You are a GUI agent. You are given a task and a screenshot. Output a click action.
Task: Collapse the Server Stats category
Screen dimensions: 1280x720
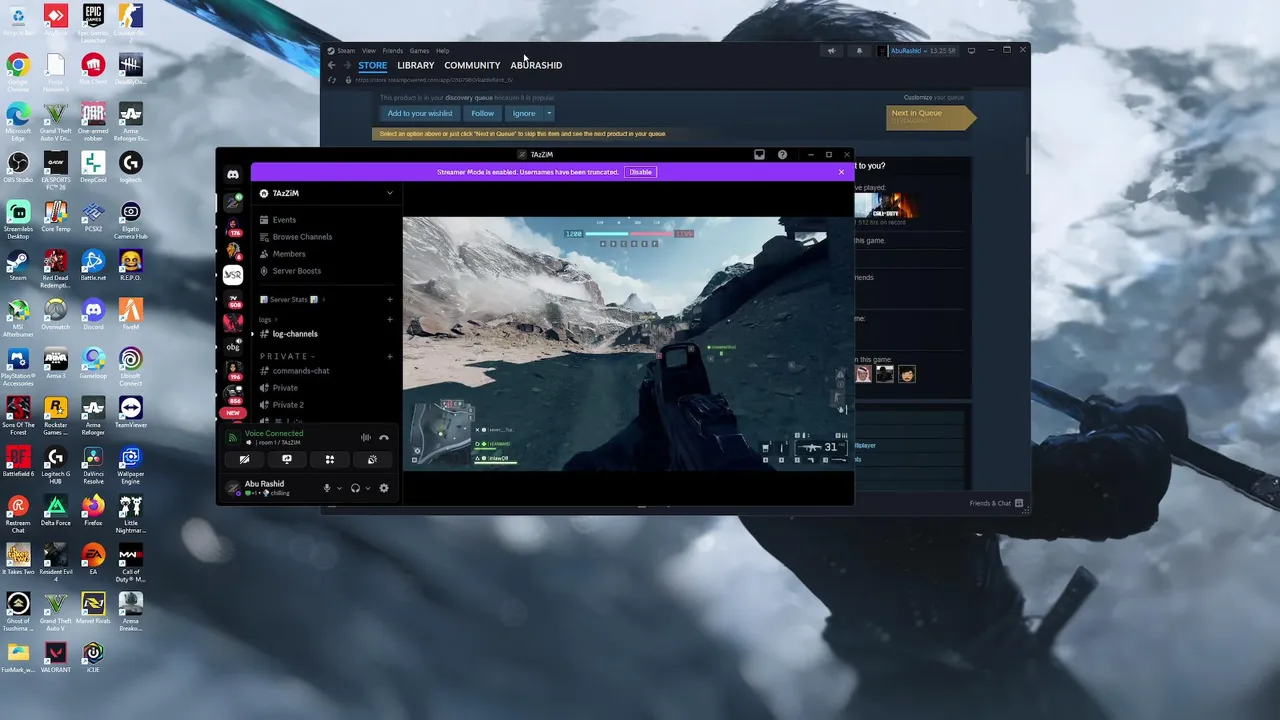[292, 299]
